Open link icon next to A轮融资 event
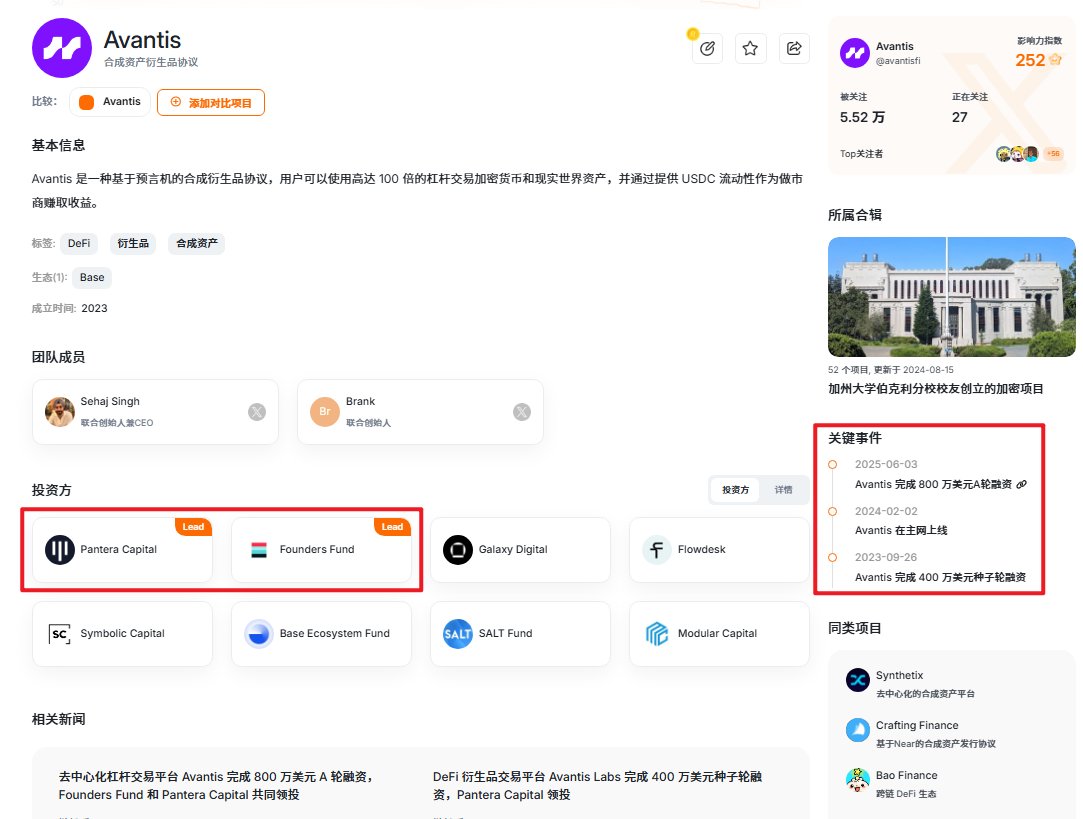The image size is (1083, 819). pos(1022,484)
